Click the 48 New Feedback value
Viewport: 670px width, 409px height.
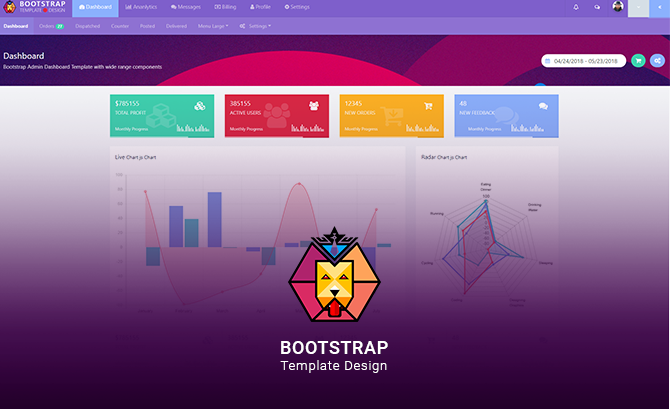463,103
